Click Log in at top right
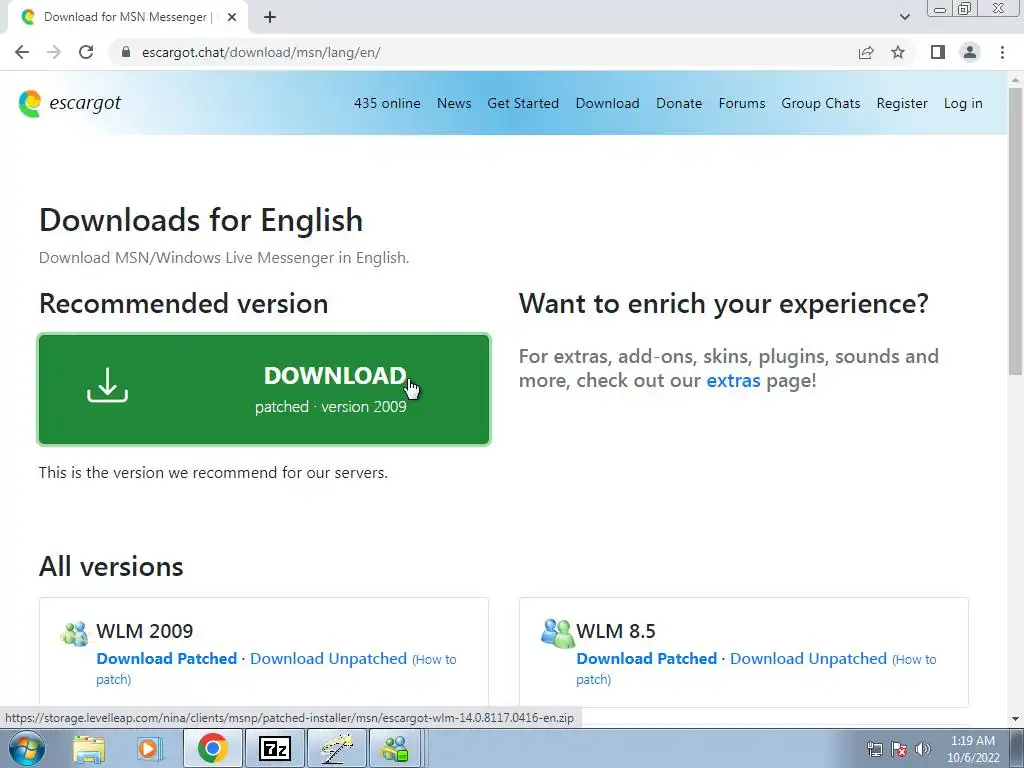 [x=963, y=103]
